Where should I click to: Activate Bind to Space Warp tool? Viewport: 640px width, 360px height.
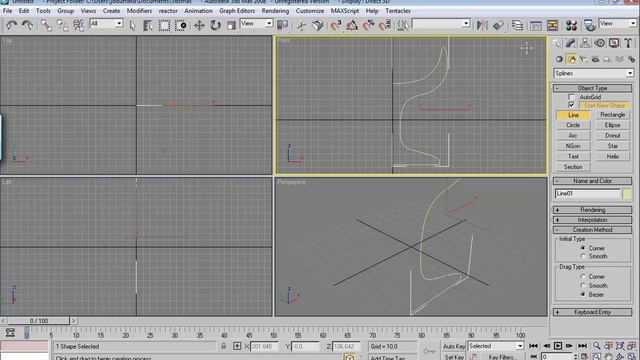78,25
